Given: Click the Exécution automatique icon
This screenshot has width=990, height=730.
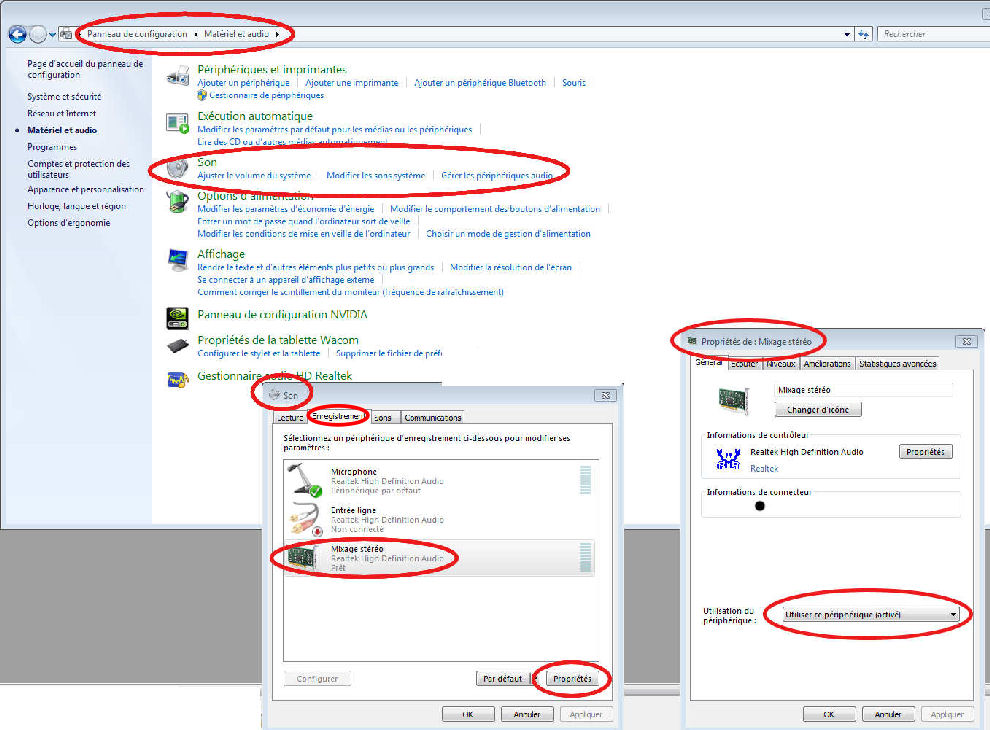Looking at the screenshot, I should [x=177, y=123].
